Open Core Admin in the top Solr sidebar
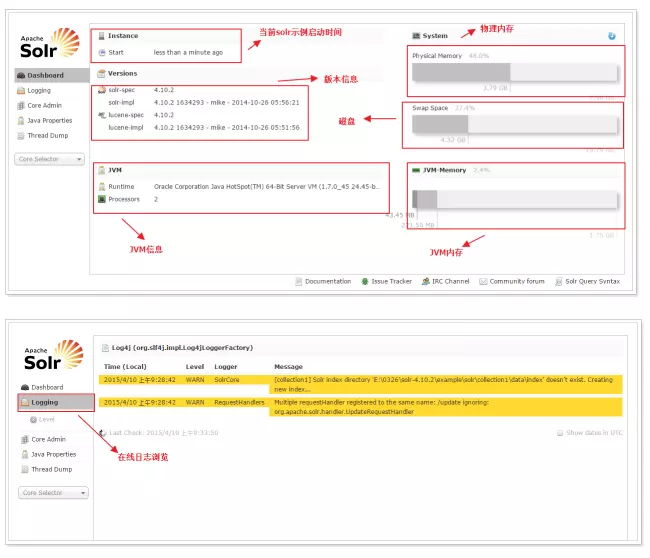650x558 pixels. point(44,105)
